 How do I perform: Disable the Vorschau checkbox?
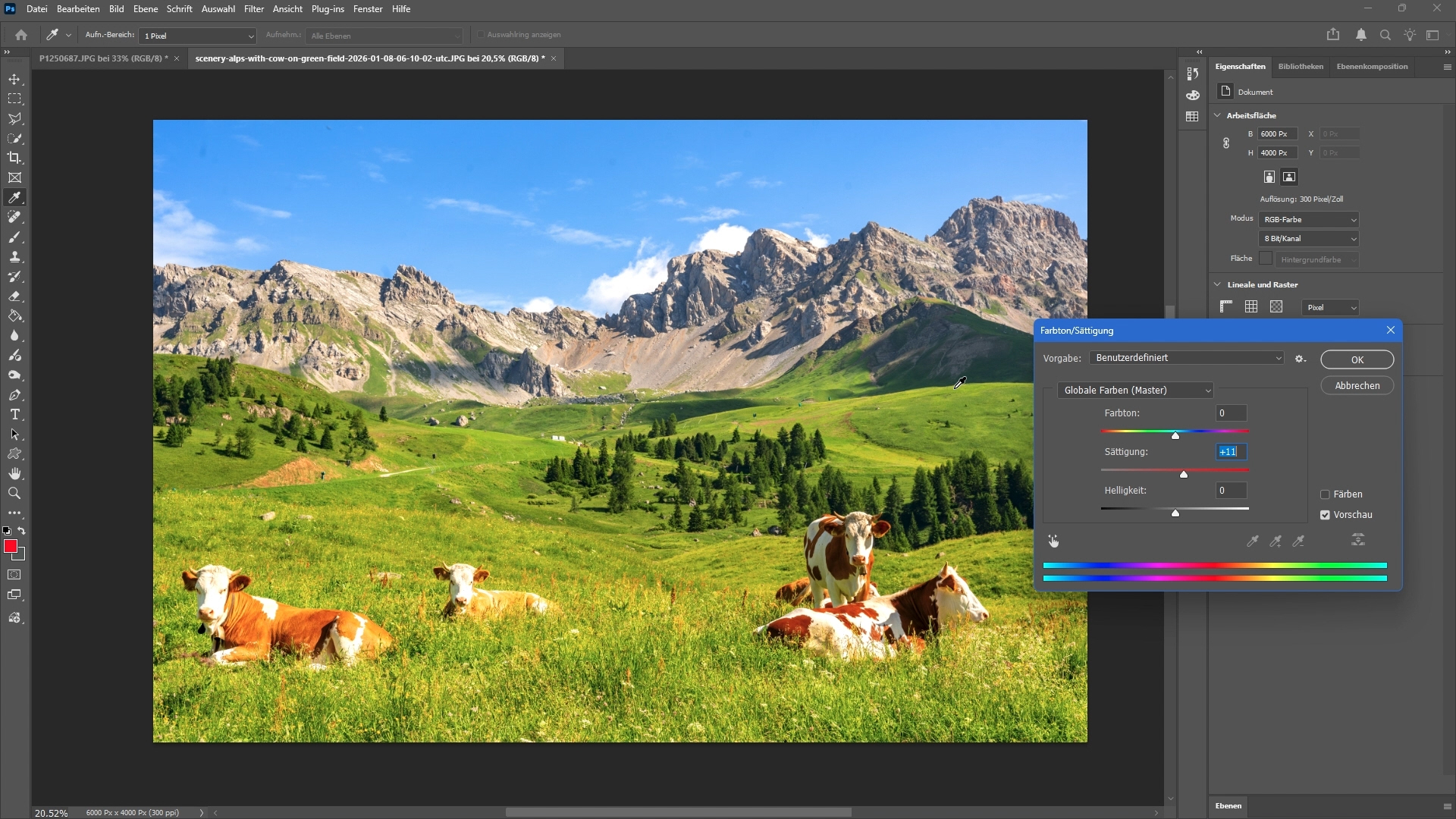[1325, 515]
